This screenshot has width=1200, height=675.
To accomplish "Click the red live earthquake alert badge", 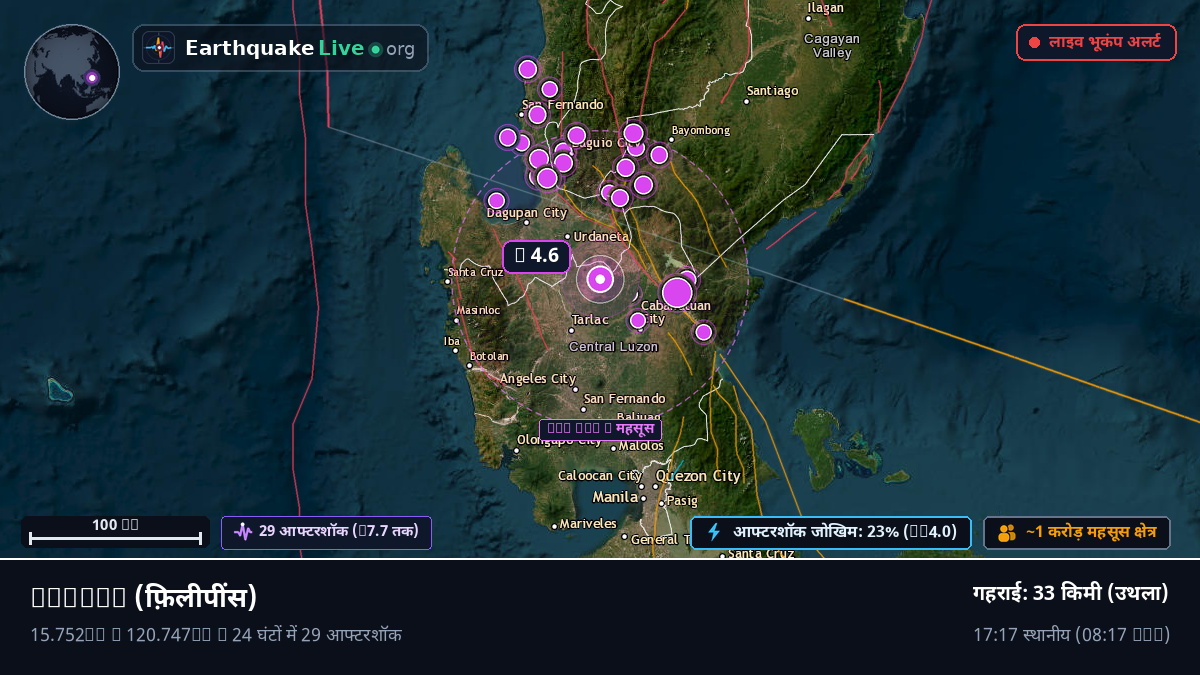I will 1096,42.
